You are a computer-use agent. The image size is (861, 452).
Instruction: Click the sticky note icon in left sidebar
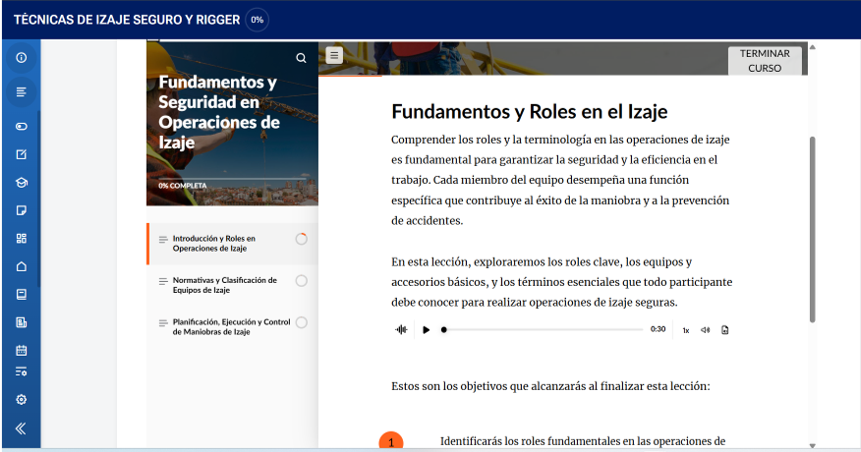tap(21, 211)
